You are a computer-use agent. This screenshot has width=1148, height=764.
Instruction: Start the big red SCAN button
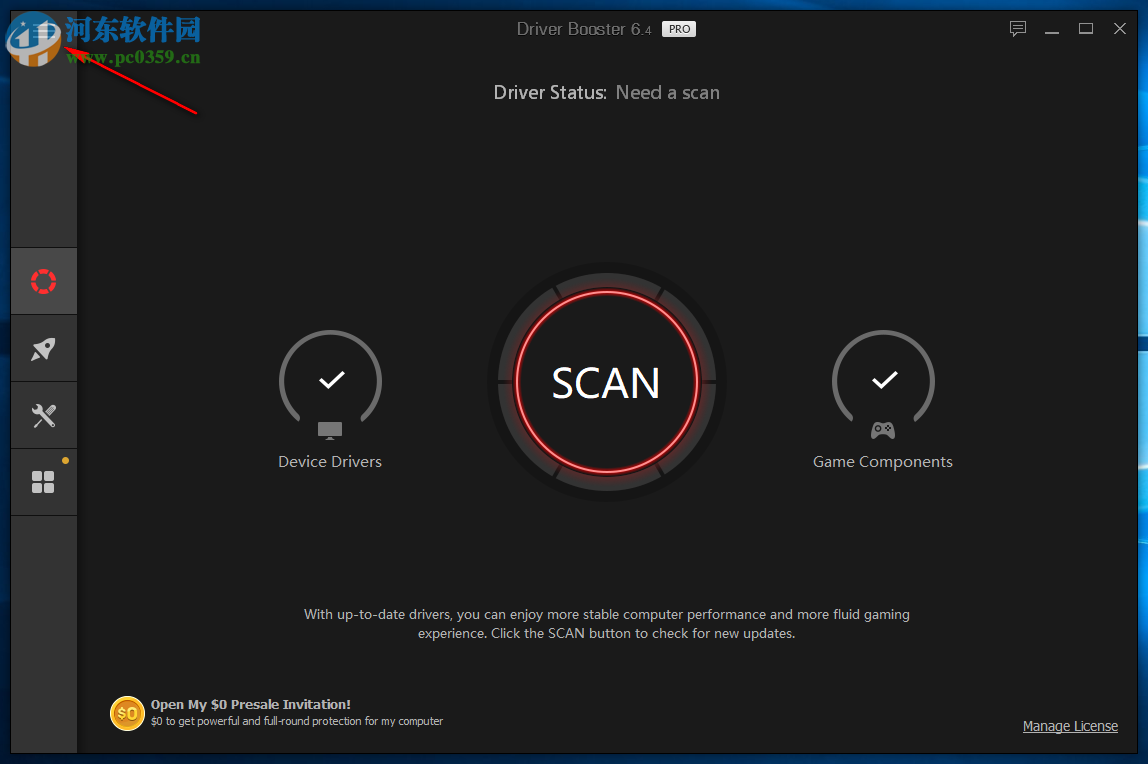tap(606, 382)
